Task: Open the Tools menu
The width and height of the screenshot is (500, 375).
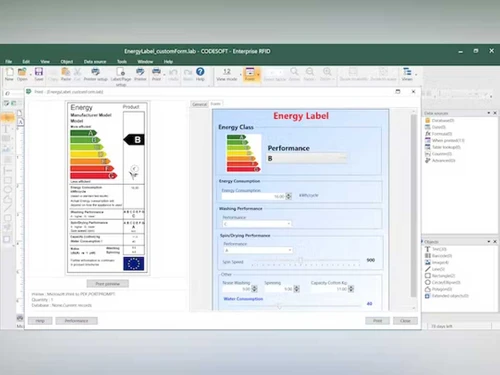Action: 122,62
